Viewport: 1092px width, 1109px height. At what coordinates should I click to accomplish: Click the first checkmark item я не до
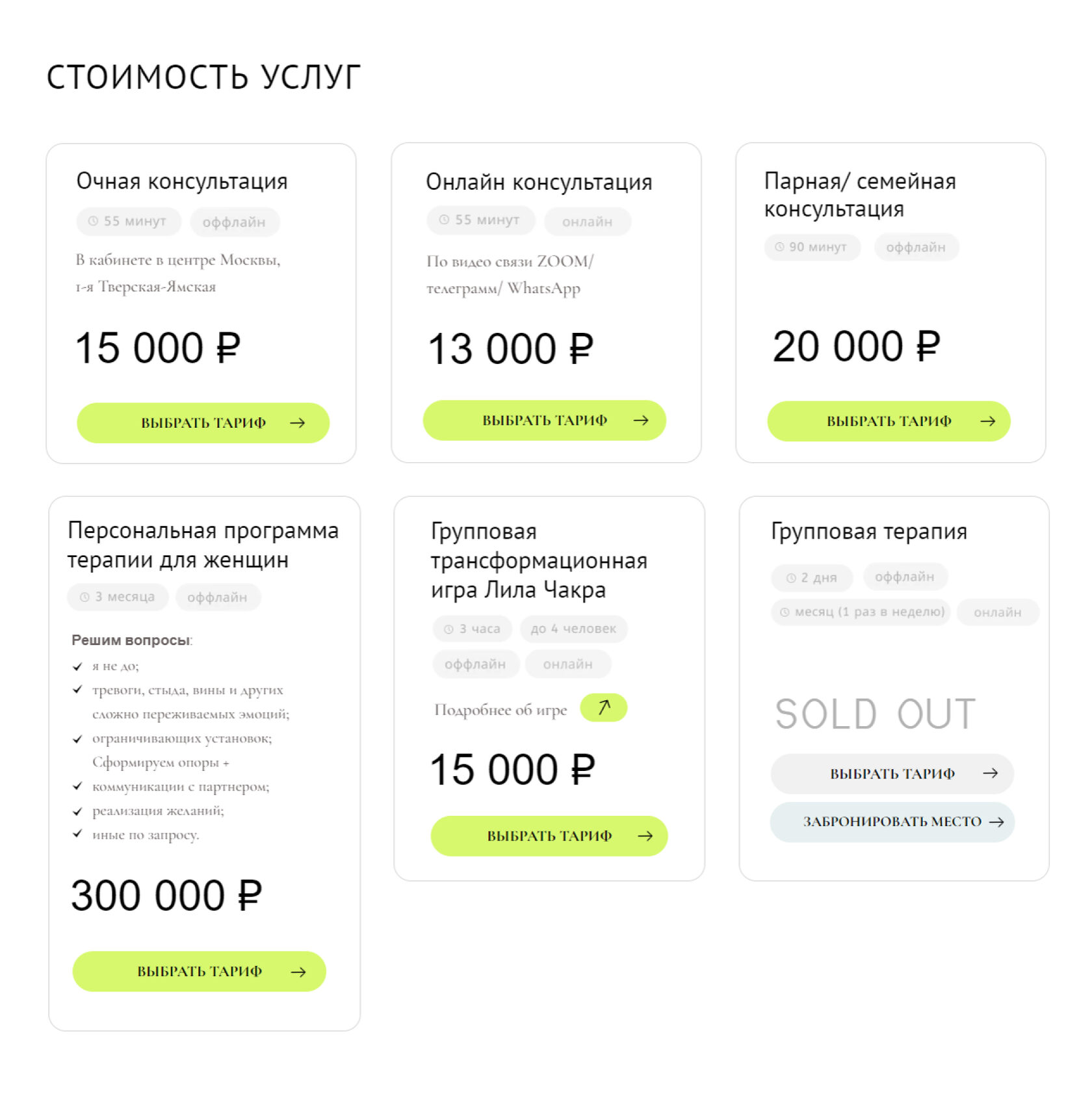(x=115, y=666)
